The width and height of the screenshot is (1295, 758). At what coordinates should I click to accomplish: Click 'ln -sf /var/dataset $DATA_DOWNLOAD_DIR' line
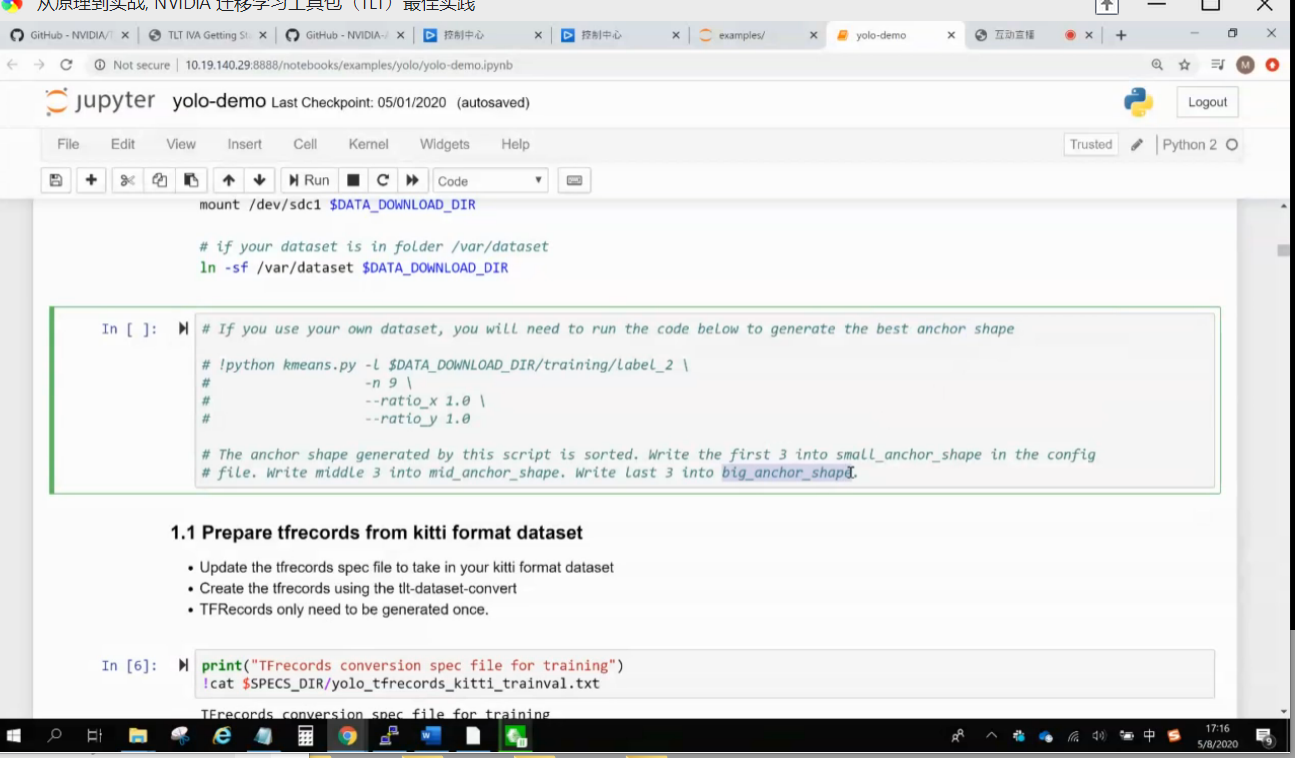tap(354, 268)
